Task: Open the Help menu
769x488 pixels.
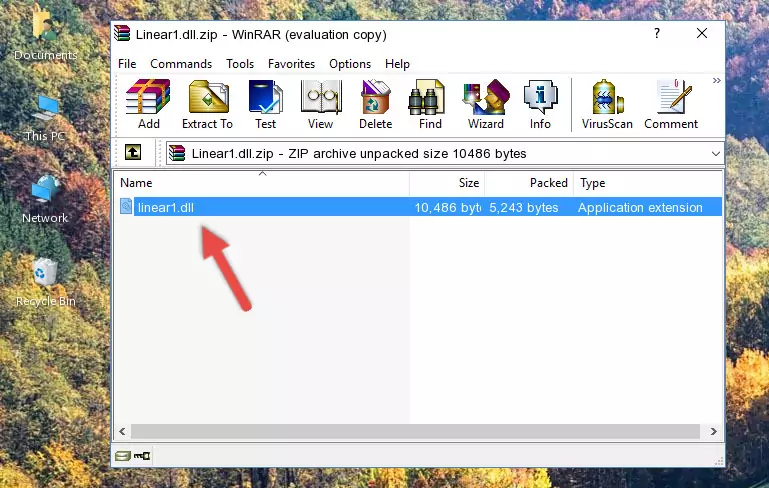Action: tap(397, 64)
